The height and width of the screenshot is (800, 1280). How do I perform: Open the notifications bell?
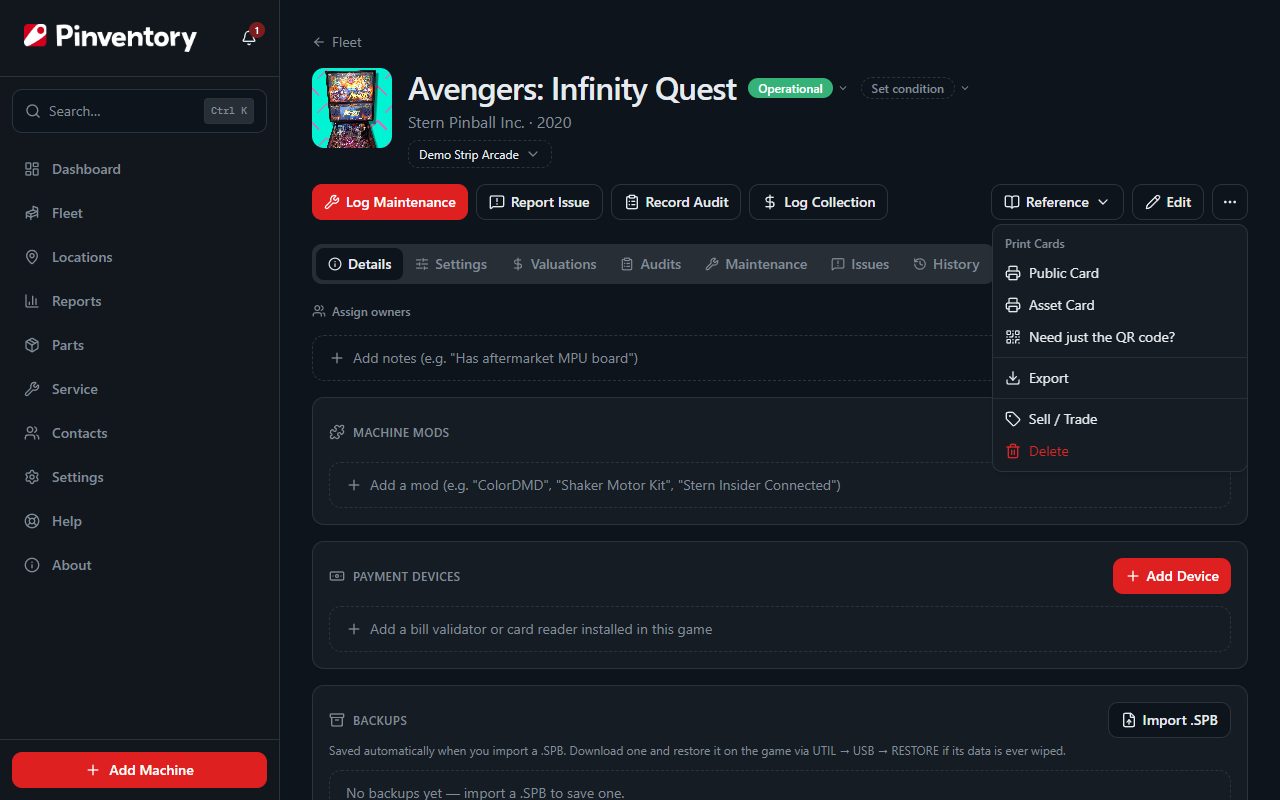pos(249,38)
